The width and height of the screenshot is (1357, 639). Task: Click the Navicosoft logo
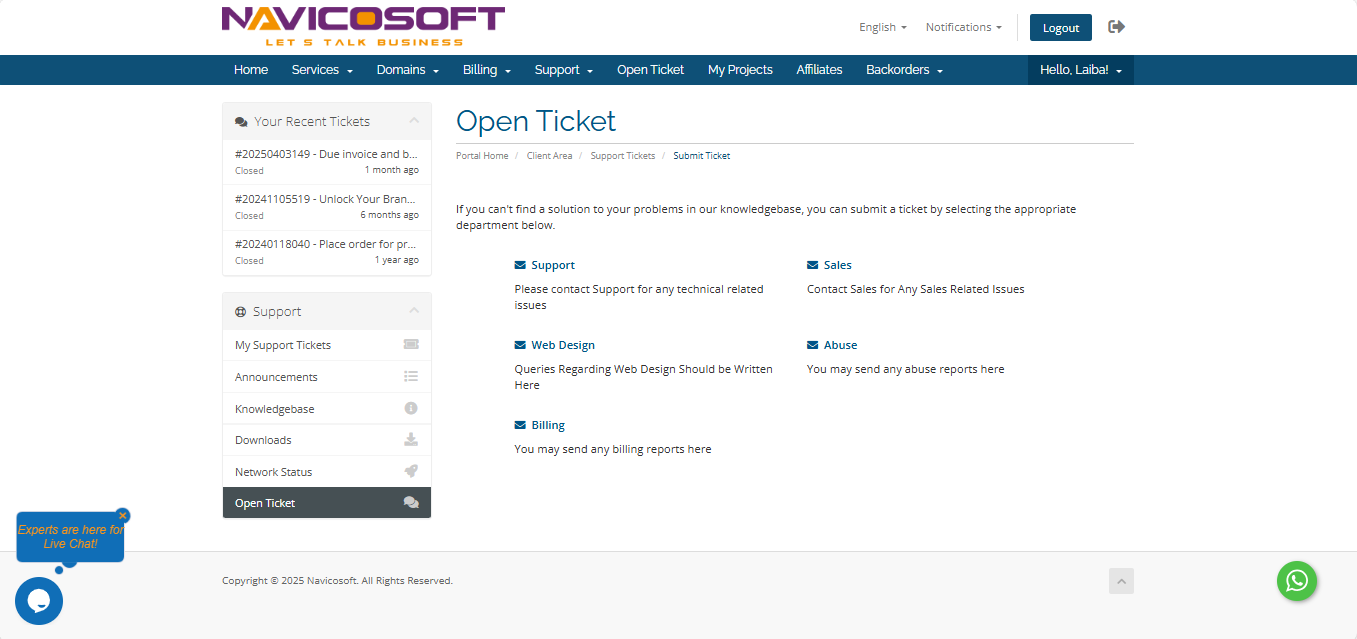[363, 26]
